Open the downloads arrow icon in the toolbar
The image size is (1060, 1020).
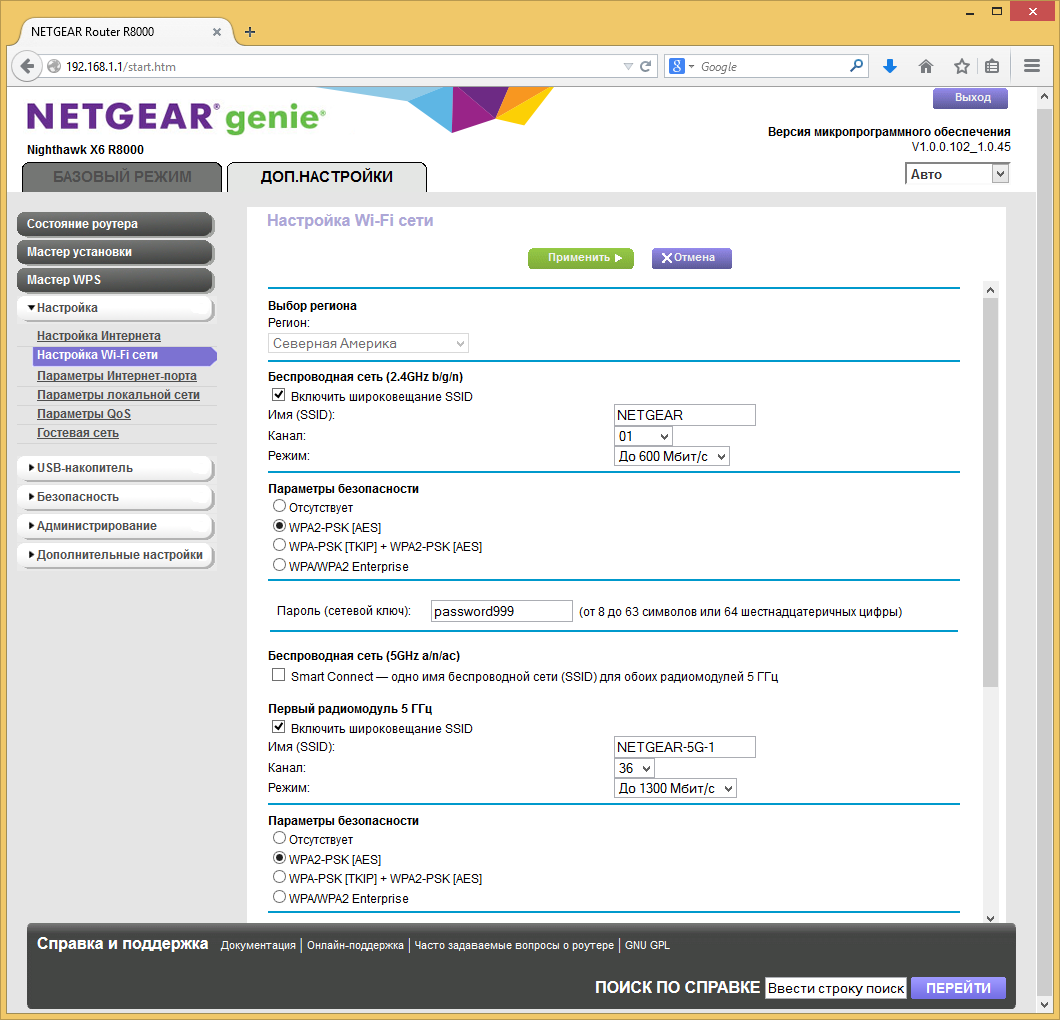[x=890, y=66]
